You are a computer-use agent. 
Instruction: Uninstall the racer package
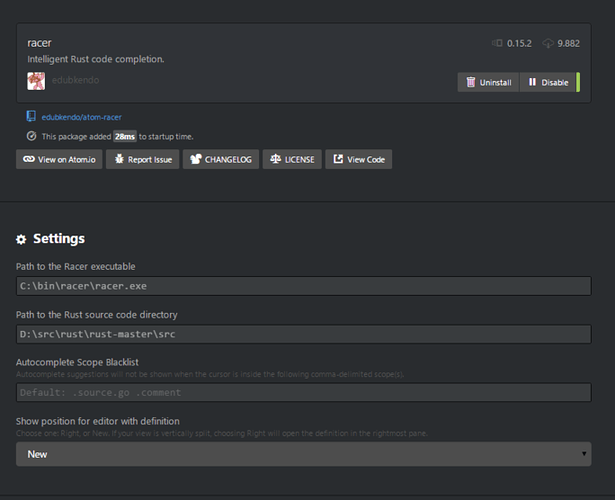pyautogui.click(x=488, y=82)
